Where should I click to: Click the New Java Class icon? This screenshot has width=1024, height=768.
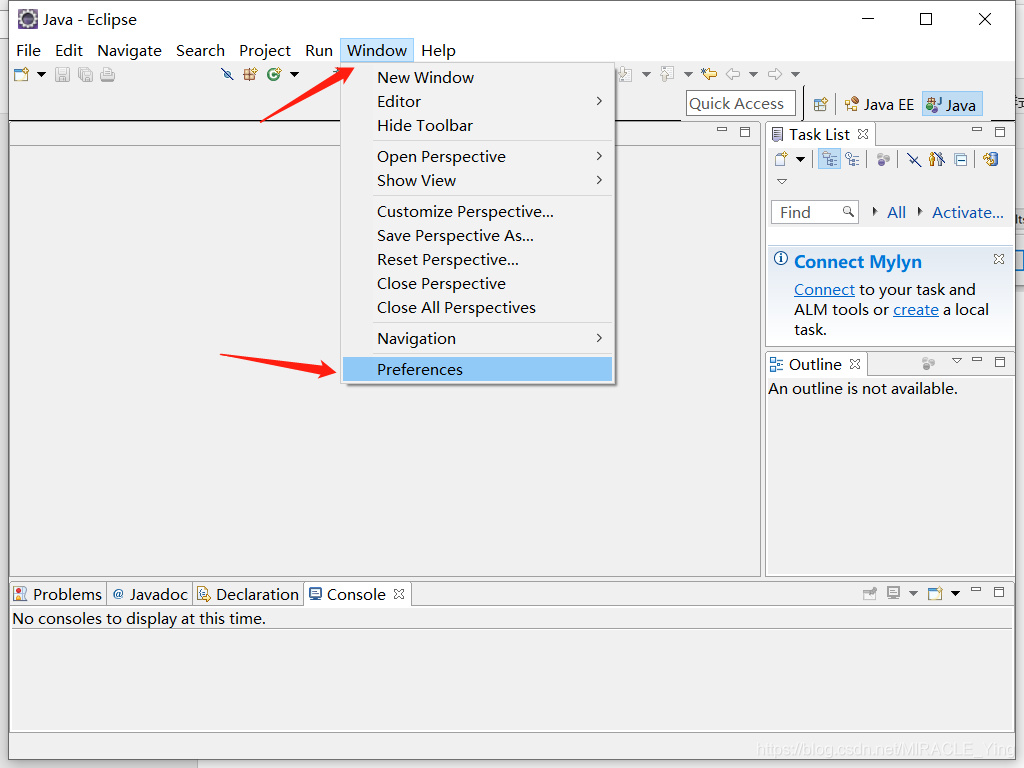pyautogui.click(x=274, y=74)
